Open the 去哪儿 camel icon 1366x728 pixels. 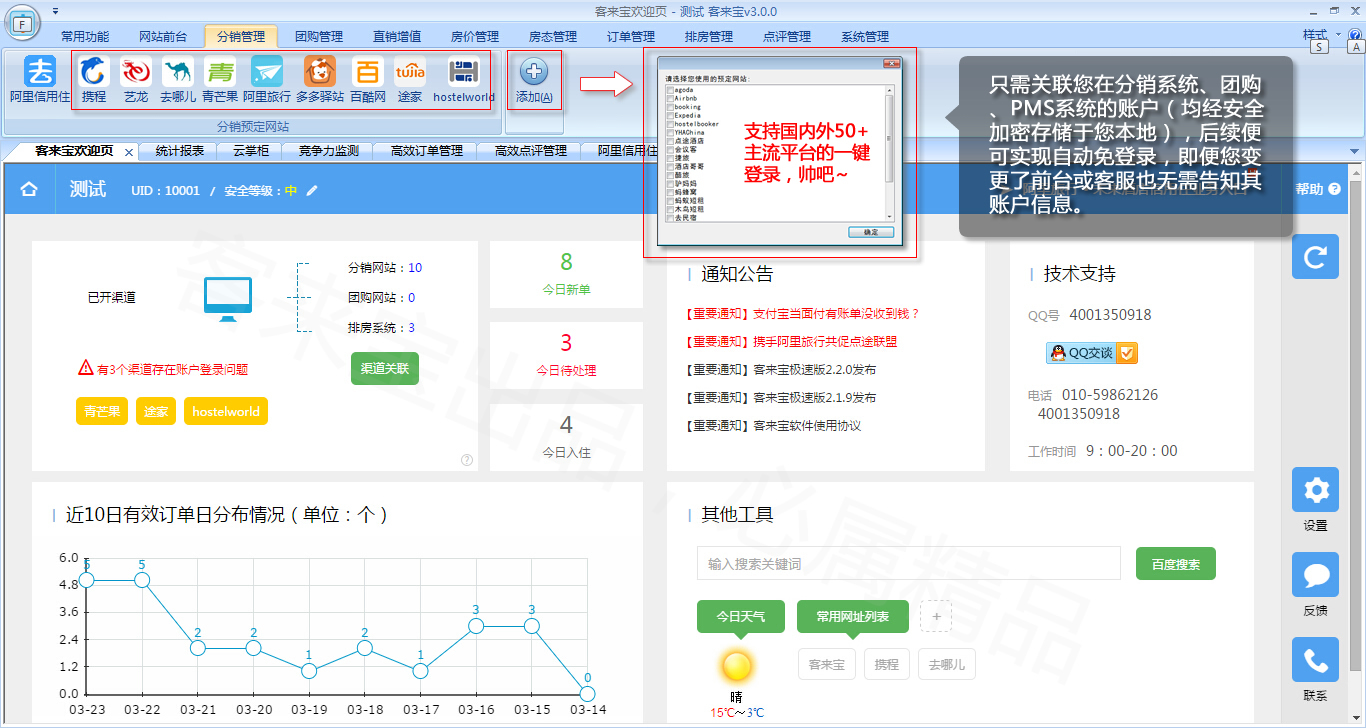(x=178, y=72)
